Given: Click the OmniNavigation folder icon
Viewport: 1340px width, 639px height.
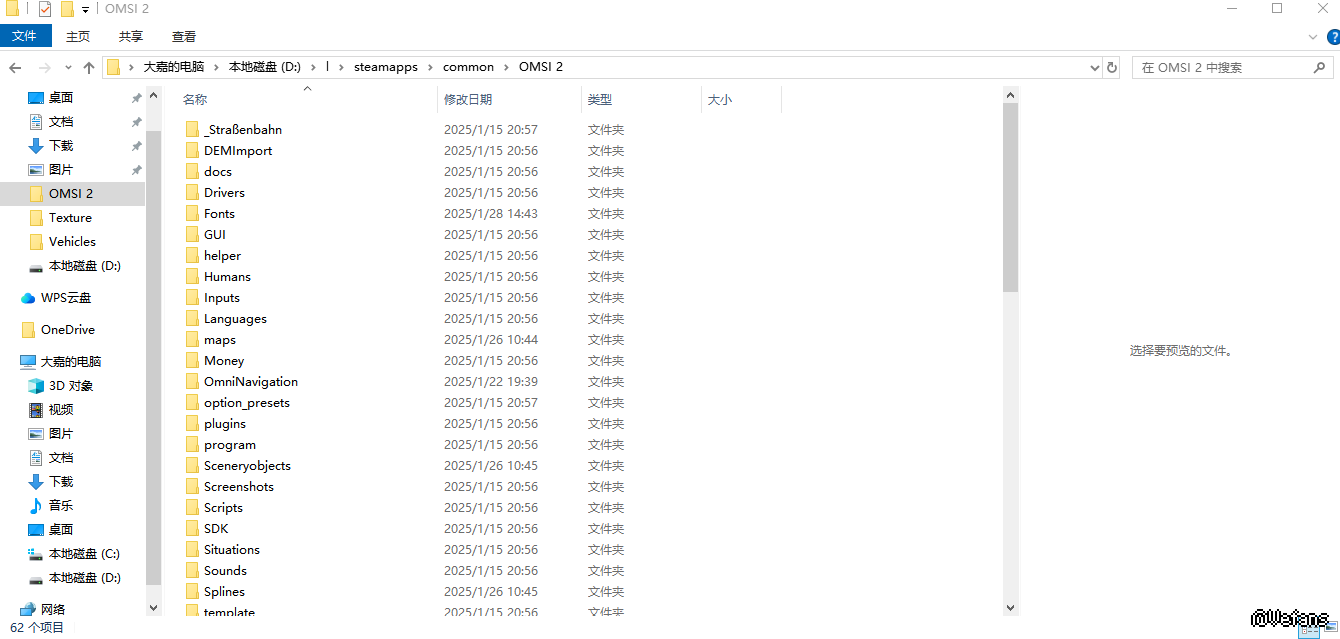Looking at the screenshot, I should [x=193, y=381].
